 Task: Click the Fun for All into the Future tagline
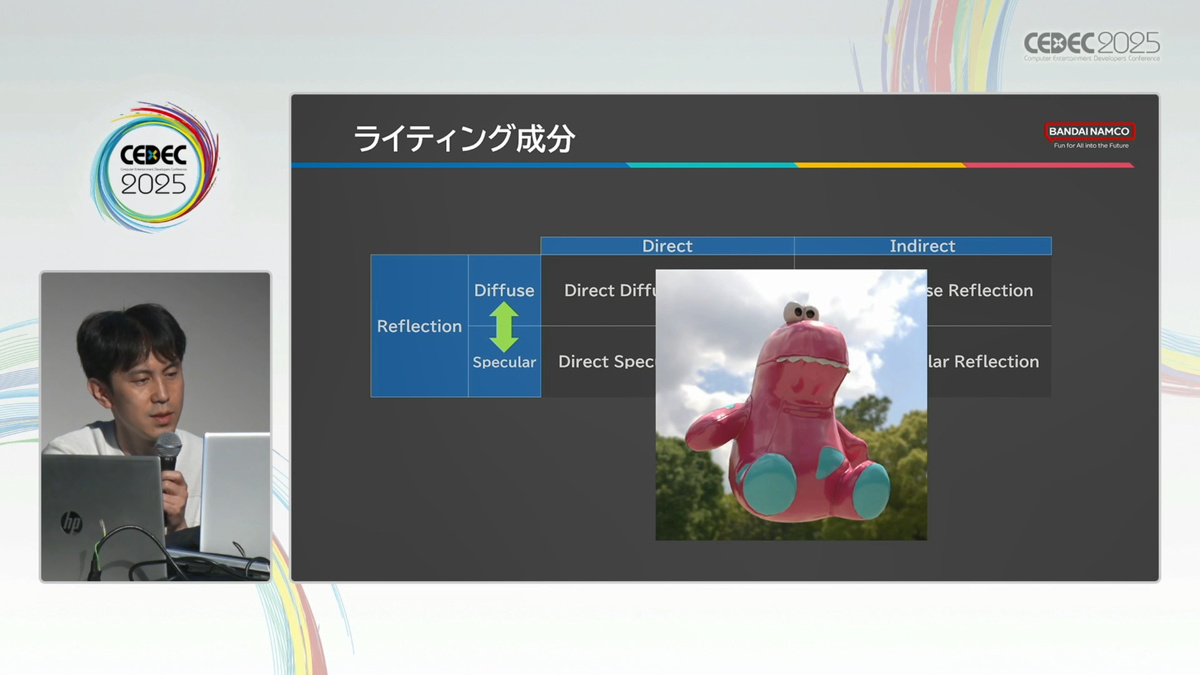pyautogui.click(x=1091, y=146)
